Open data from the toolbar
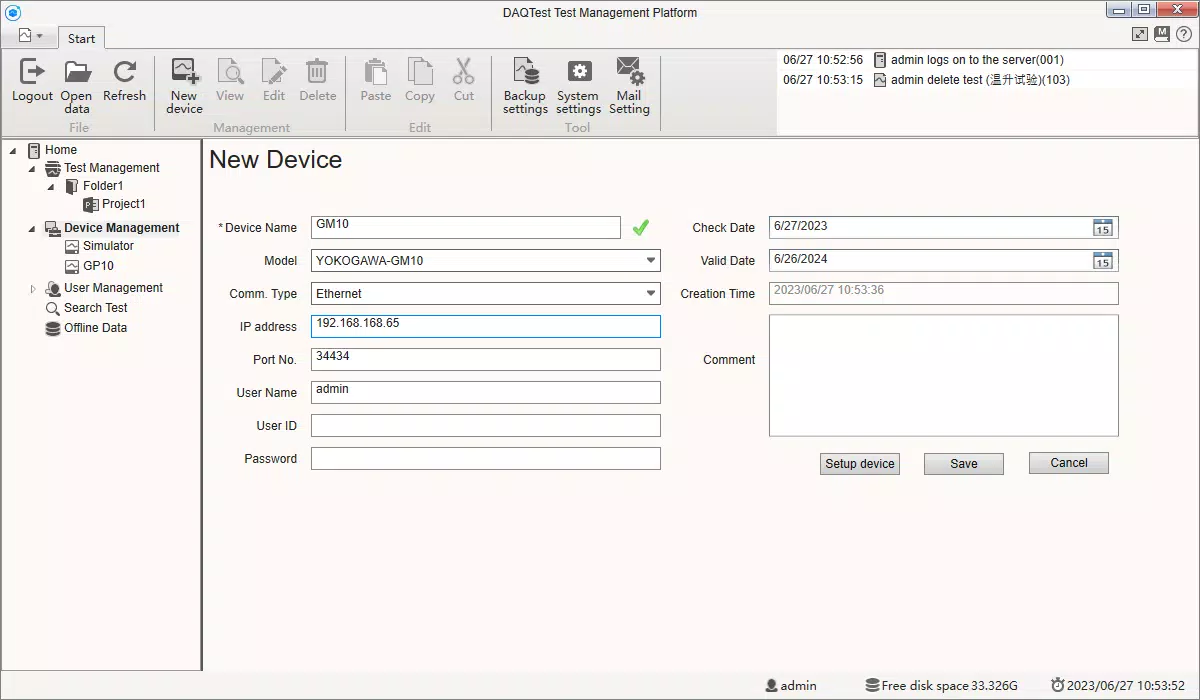Image resolution: width=1200 pixels, height=700 pixels. tap(77, 86)
